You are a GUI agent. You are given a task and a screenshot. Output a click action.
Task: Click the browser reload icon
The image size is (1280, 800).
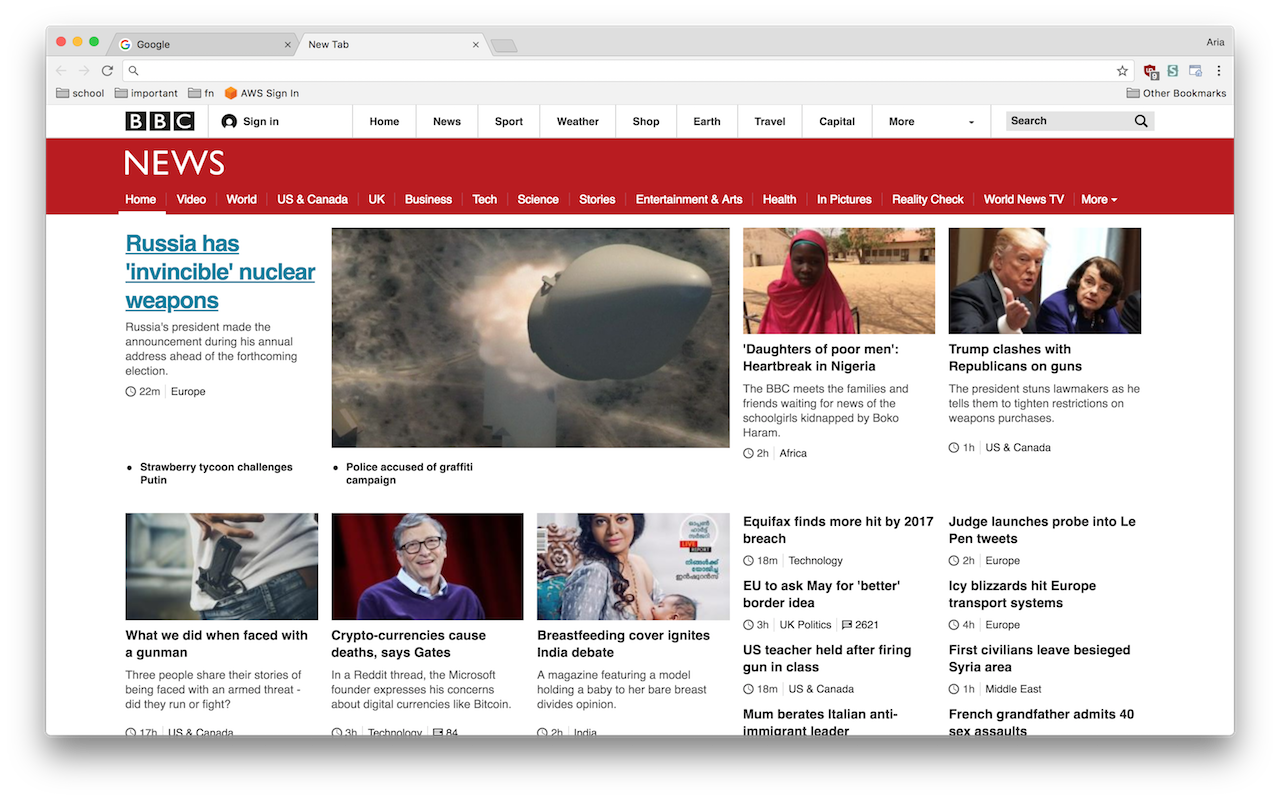(107, 71)
